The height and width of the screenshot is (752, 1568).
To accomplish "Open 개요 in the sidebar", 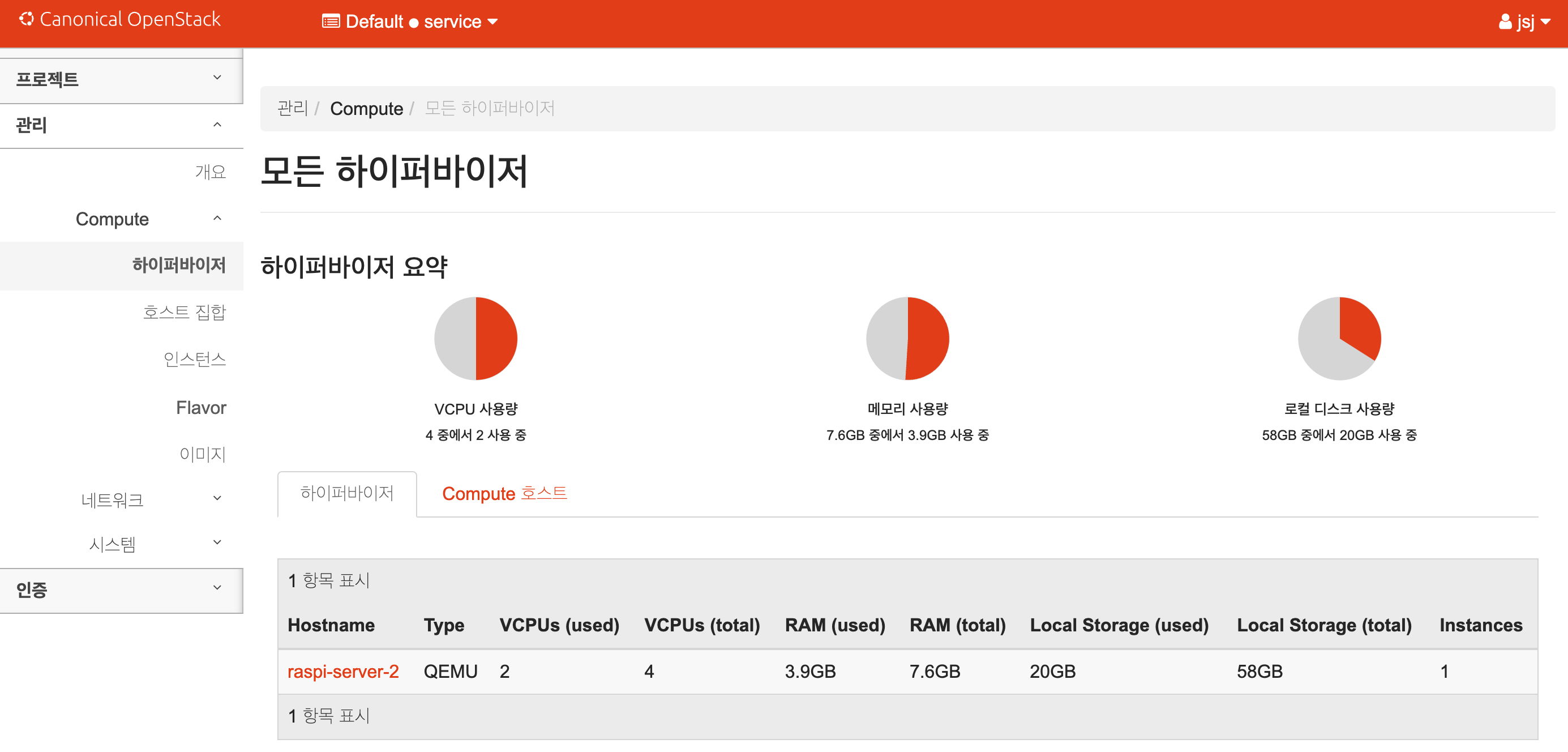I will [x=210, y=172].
